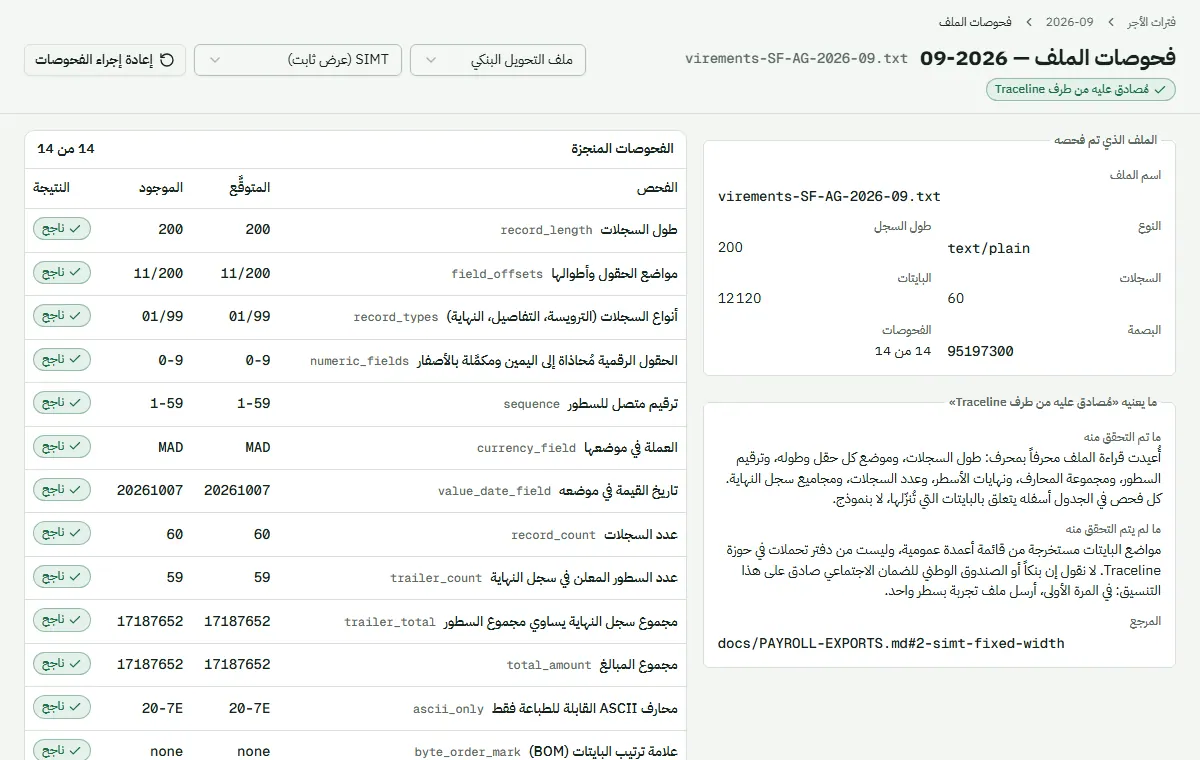
Task: Click the record_types row pass badge
Action: tap(62, 316)
